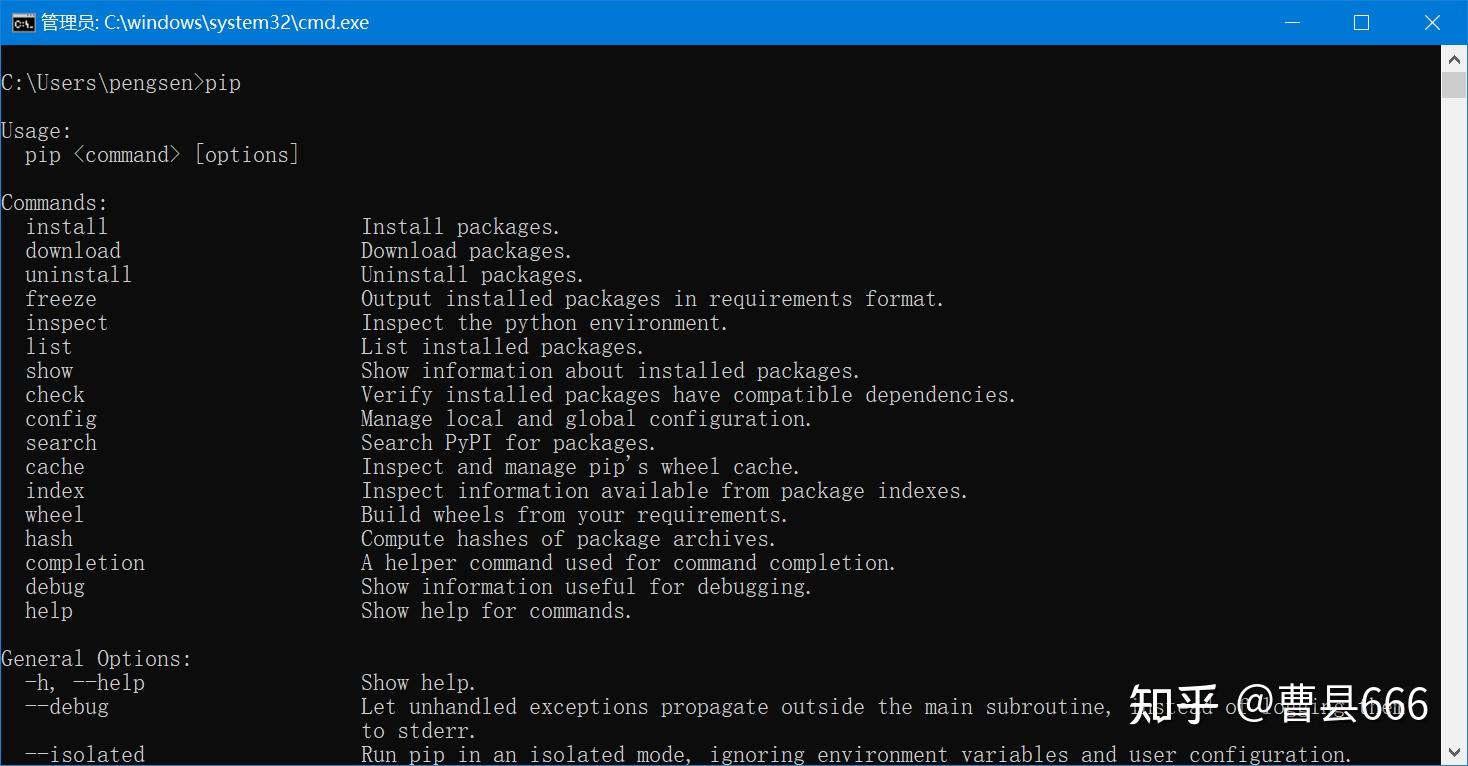Image resolution: width=1468 pixels, height=766 pixels.
Task: Select the install command text line
Action: click(x=66, y=227)
